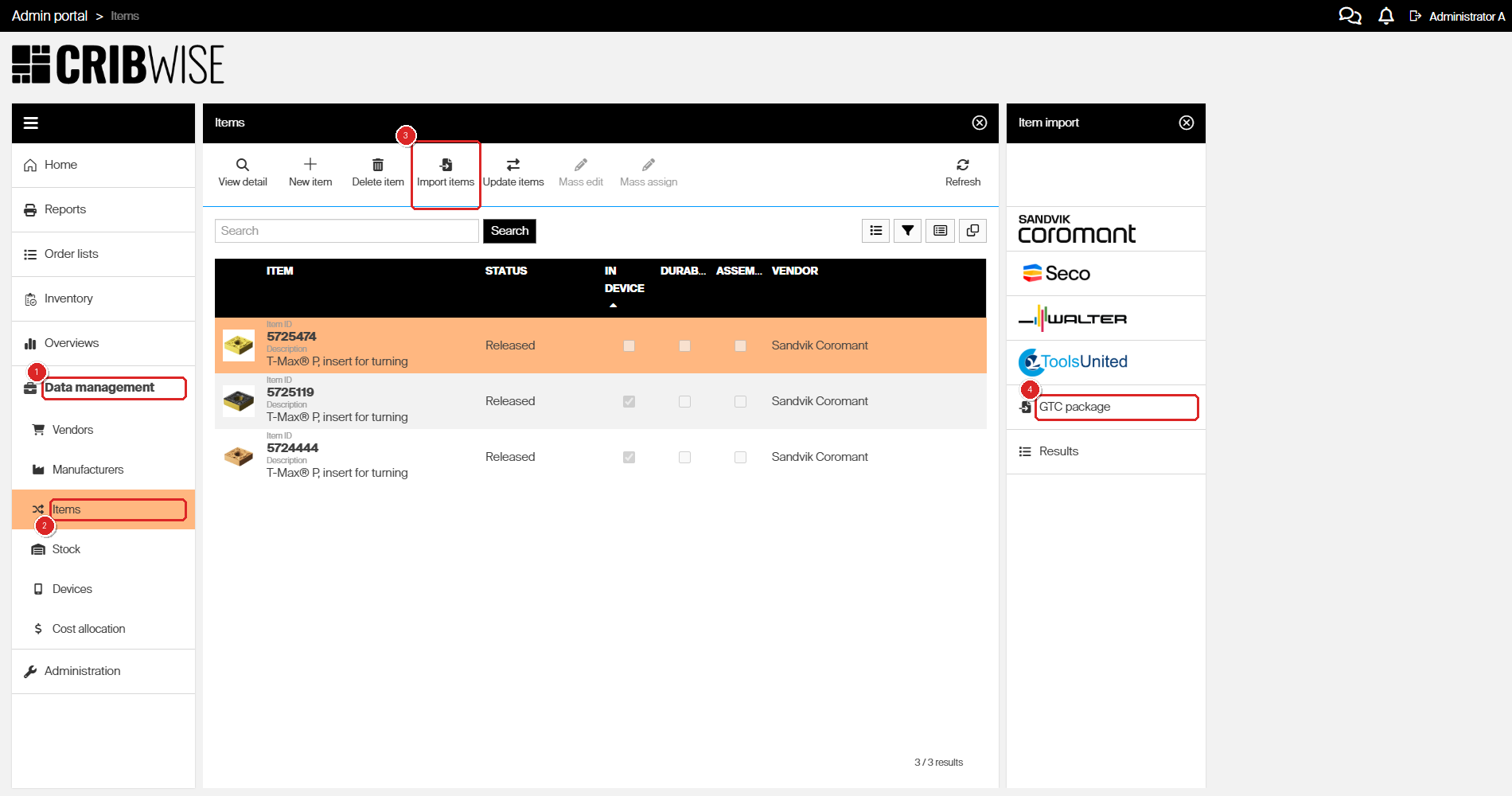
Task: Sort by STATUS column header
Action: tap(506, 271)
